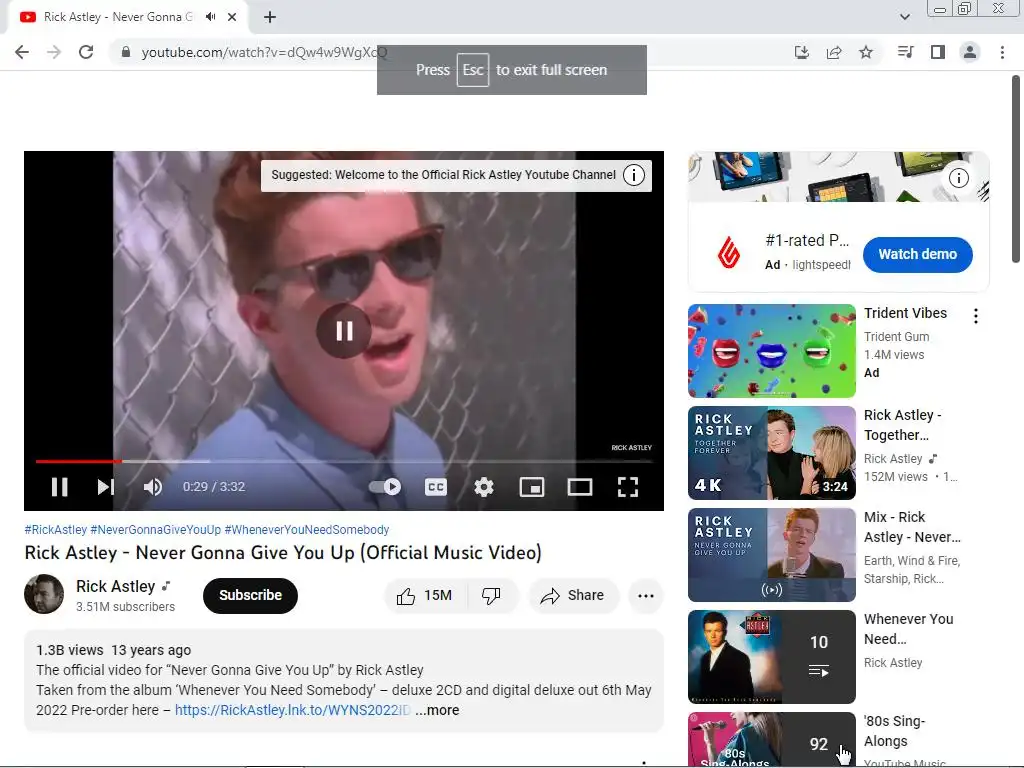Open RickAstley.lnk.to pre-order link

tap(293, 710)
